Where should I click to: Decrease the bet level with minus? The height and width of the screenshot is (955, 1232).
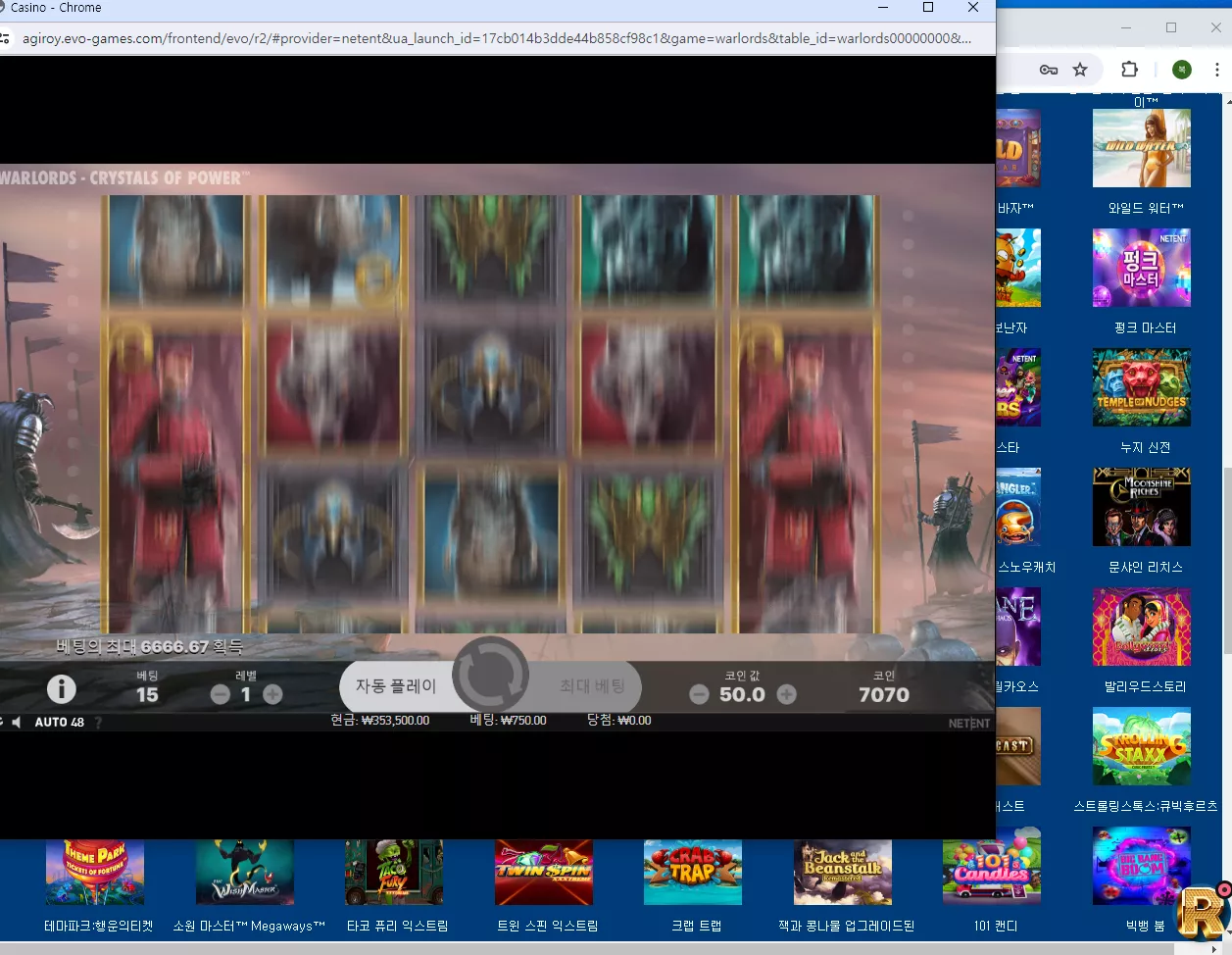(x=221, y=694)
